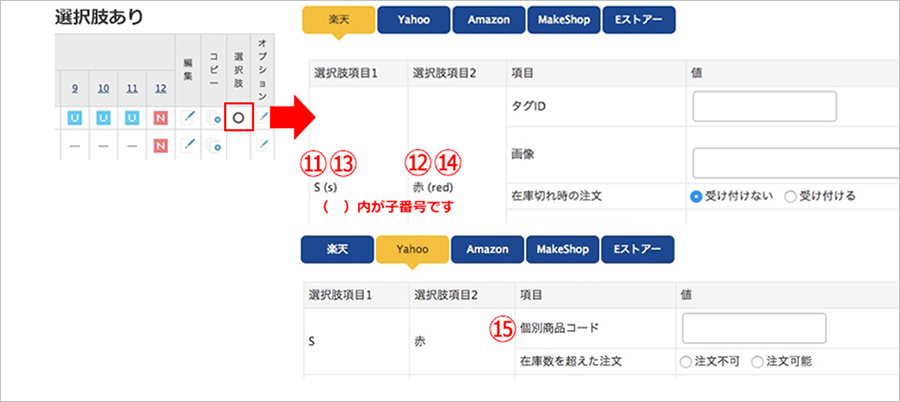The image size is (900, 402).
Task: Click the blue U badge under column 11
Action: [x=133, y=118]
